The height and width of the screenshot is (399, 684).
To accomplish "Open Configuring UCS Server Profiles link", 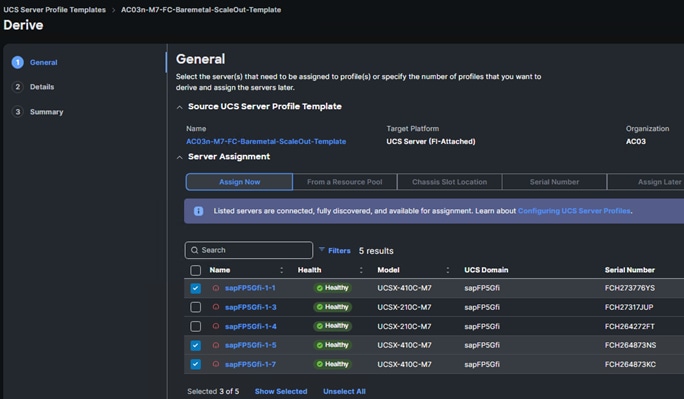I will pyautogui.click(x=574, y=211).
